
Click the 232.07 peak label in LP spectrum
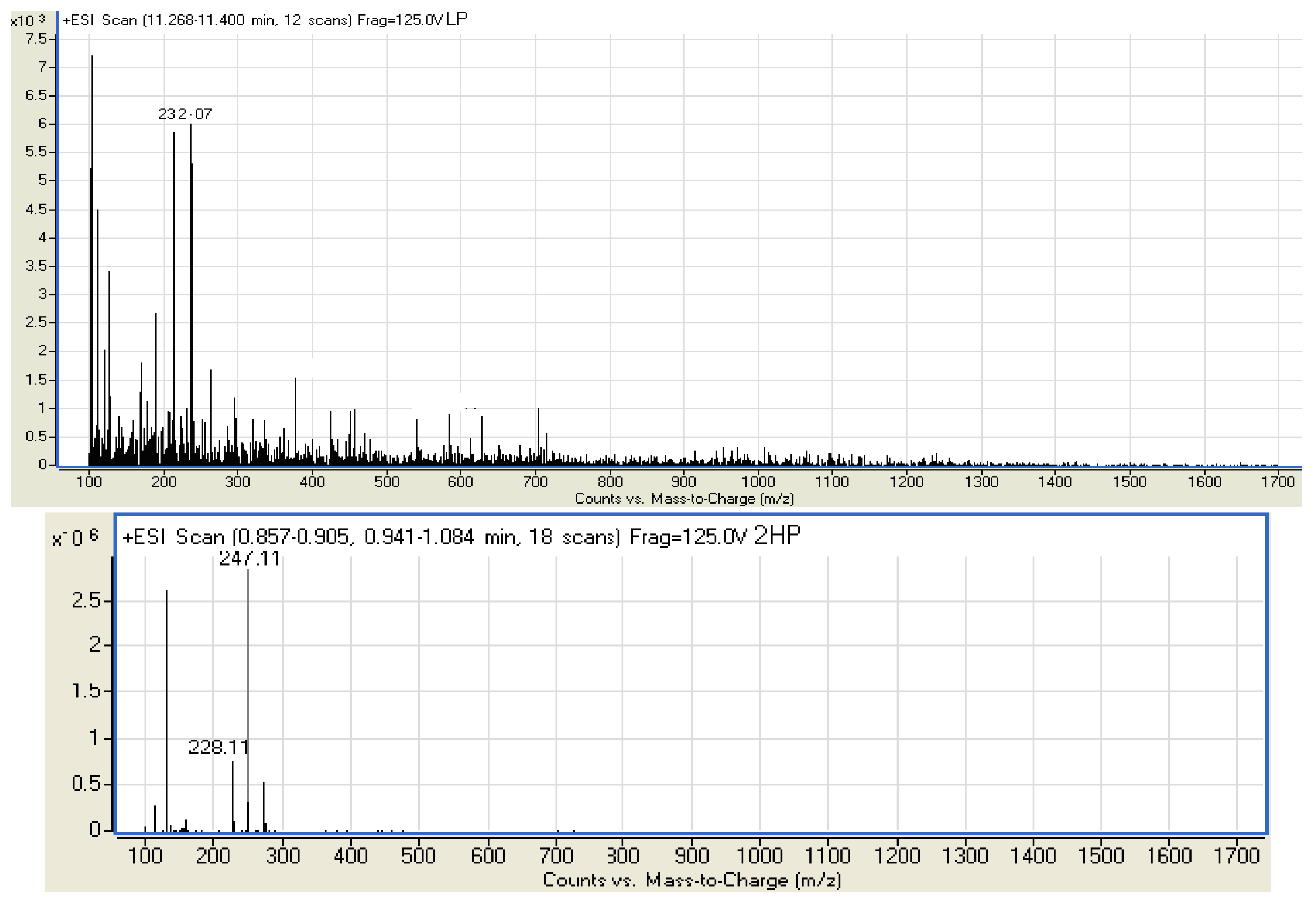point(185,114)
